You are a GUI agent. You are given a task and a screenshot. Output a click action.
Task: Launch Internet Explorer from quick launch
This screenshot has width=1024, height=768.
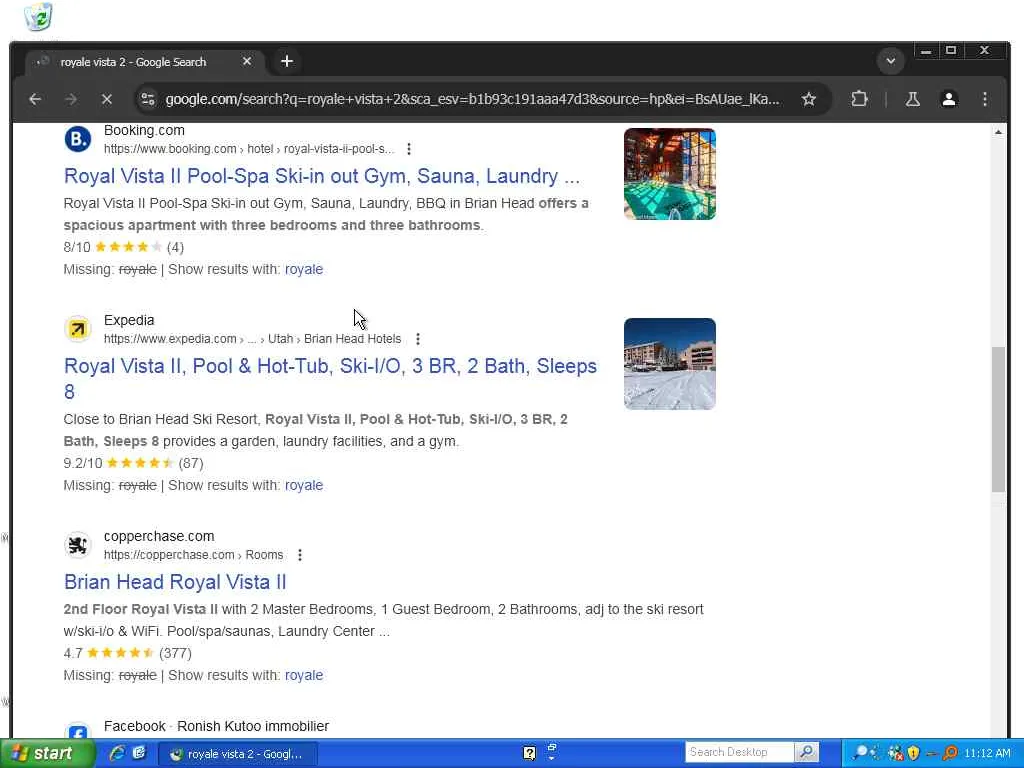click(x=118, y=753)
